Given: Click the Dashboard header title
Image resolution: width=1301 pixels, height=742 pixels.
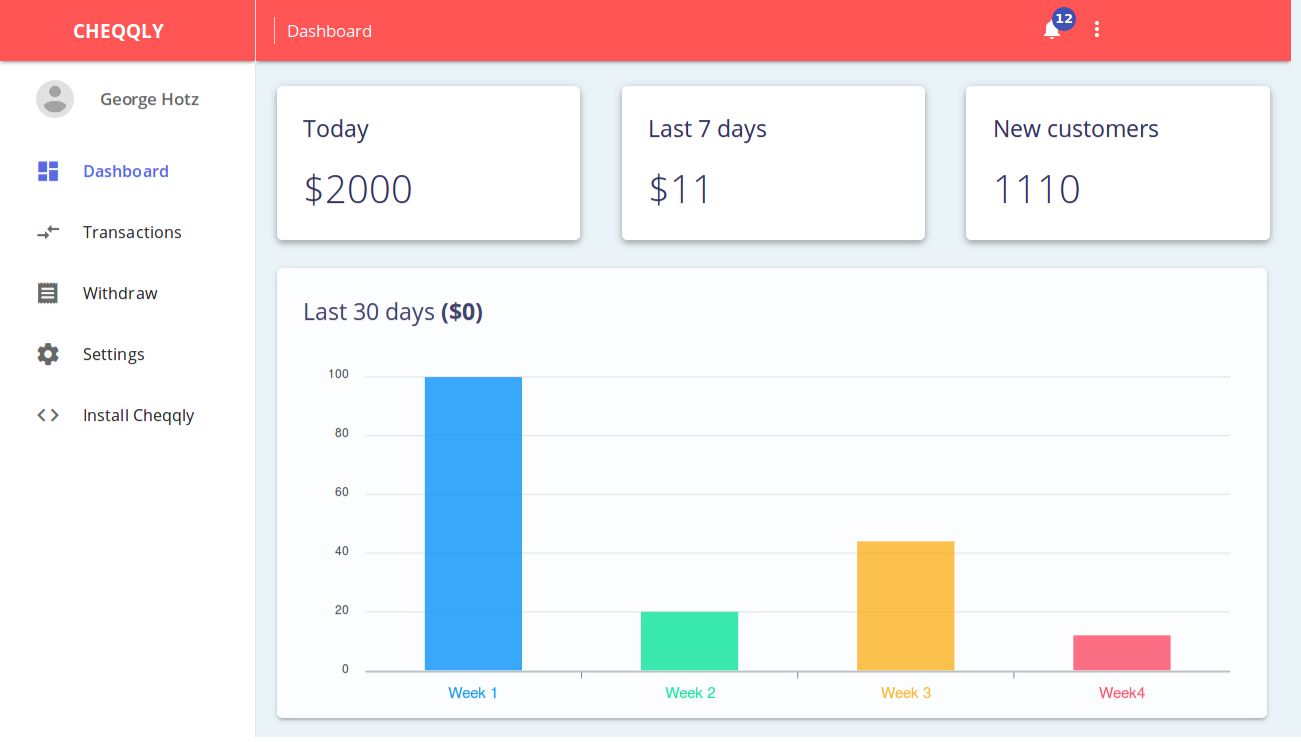Looking at the screenshot, I should [329, 31].
